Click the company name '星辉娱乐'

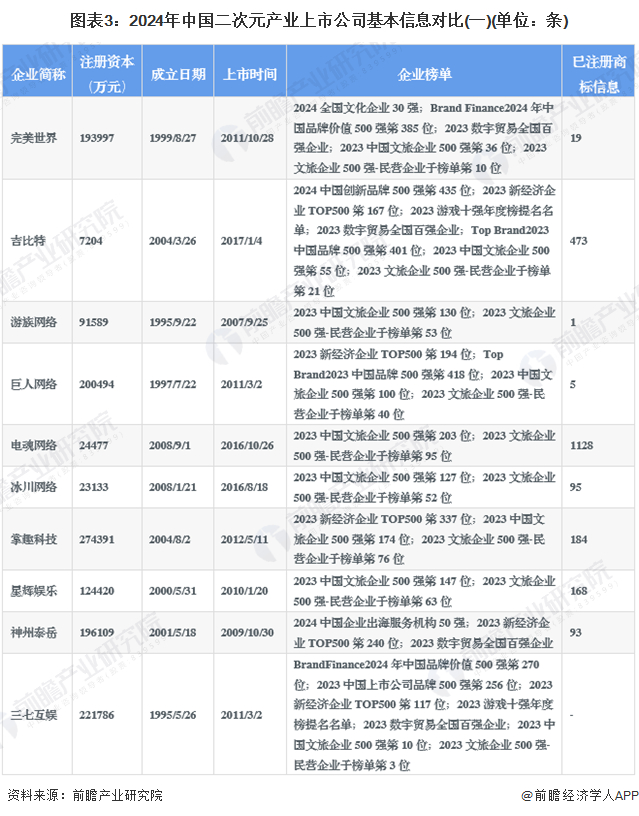pos(34,591)
